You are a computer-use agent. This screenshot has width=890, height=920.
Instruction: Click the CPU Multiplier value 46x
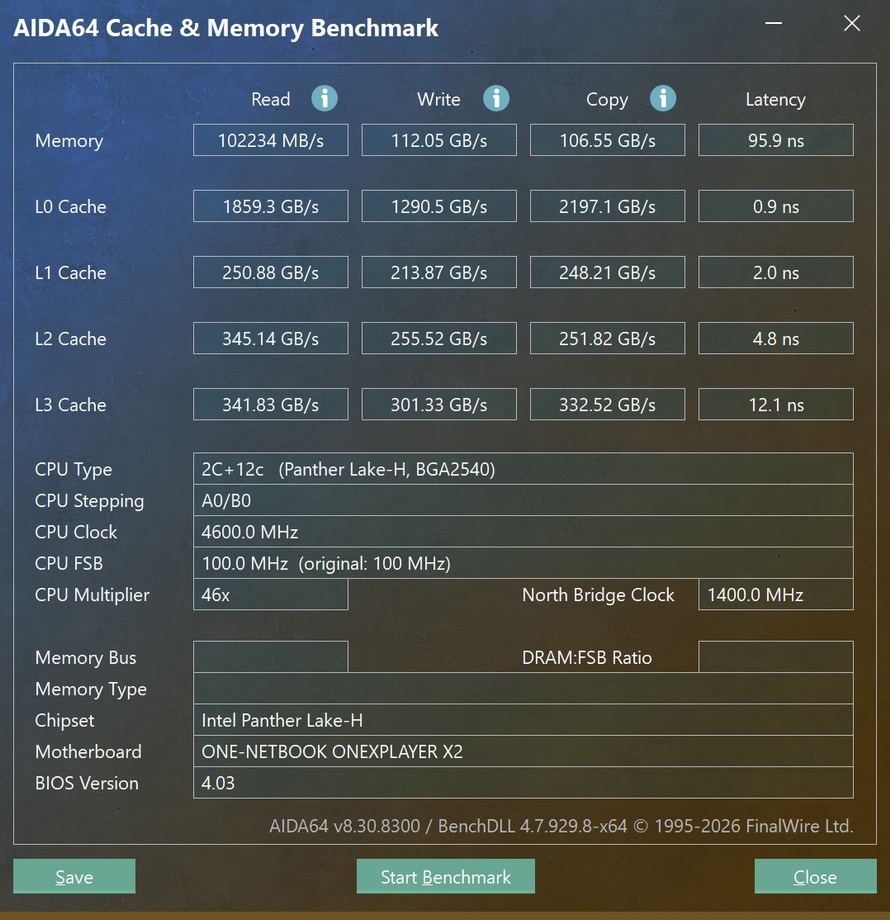pyautogui.click(x=270, y=594)
